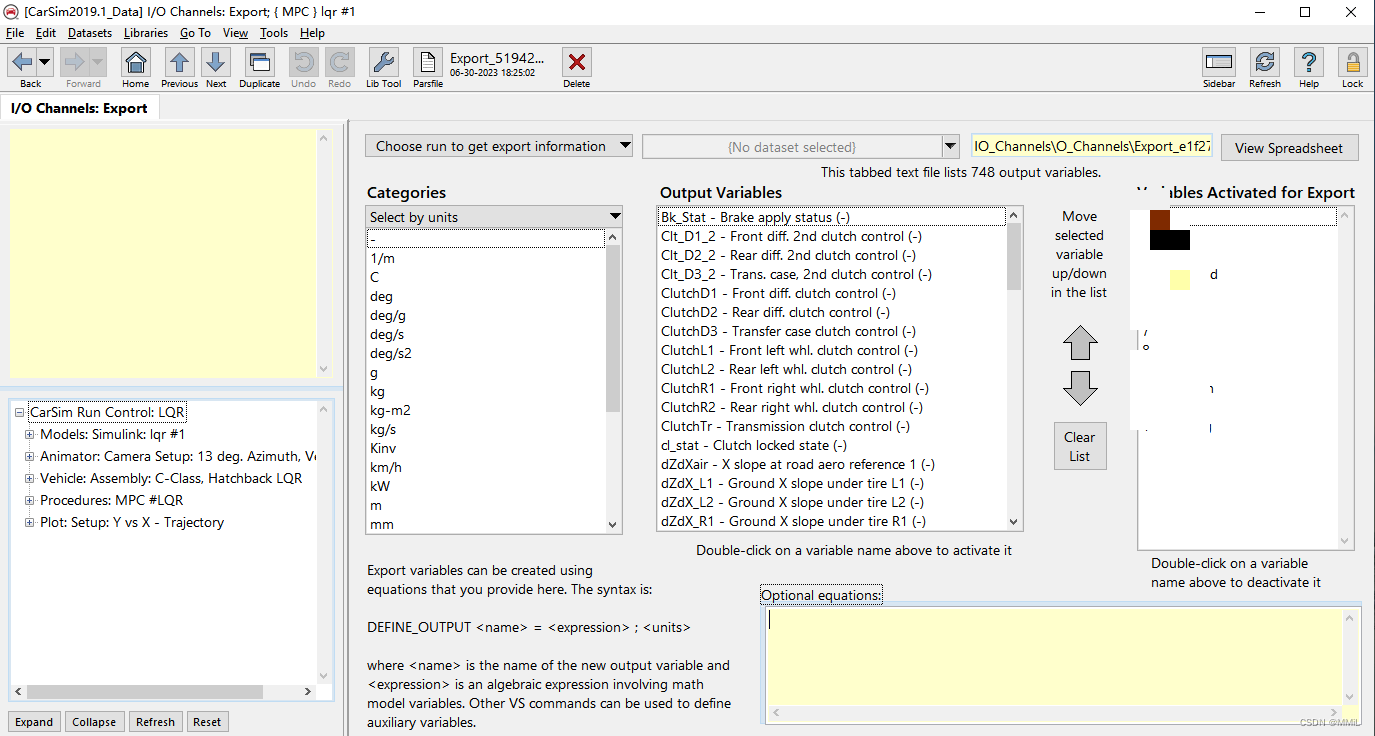
Task: Go to Previous dataset with up arrow
Action: click(x=179, y=63)
